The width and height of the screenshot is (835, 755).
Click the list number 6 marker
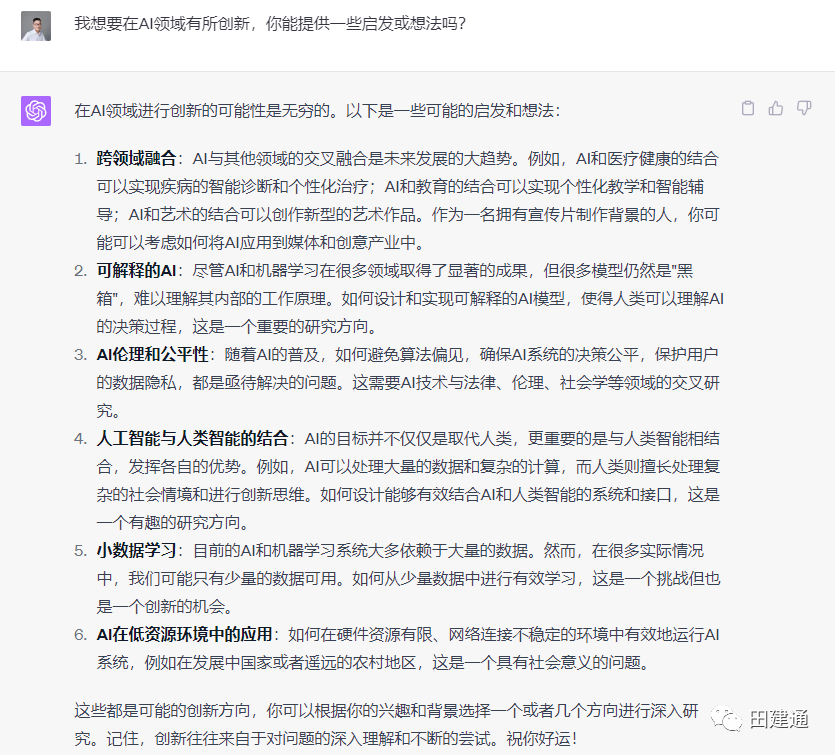click(x=81, y=634)
